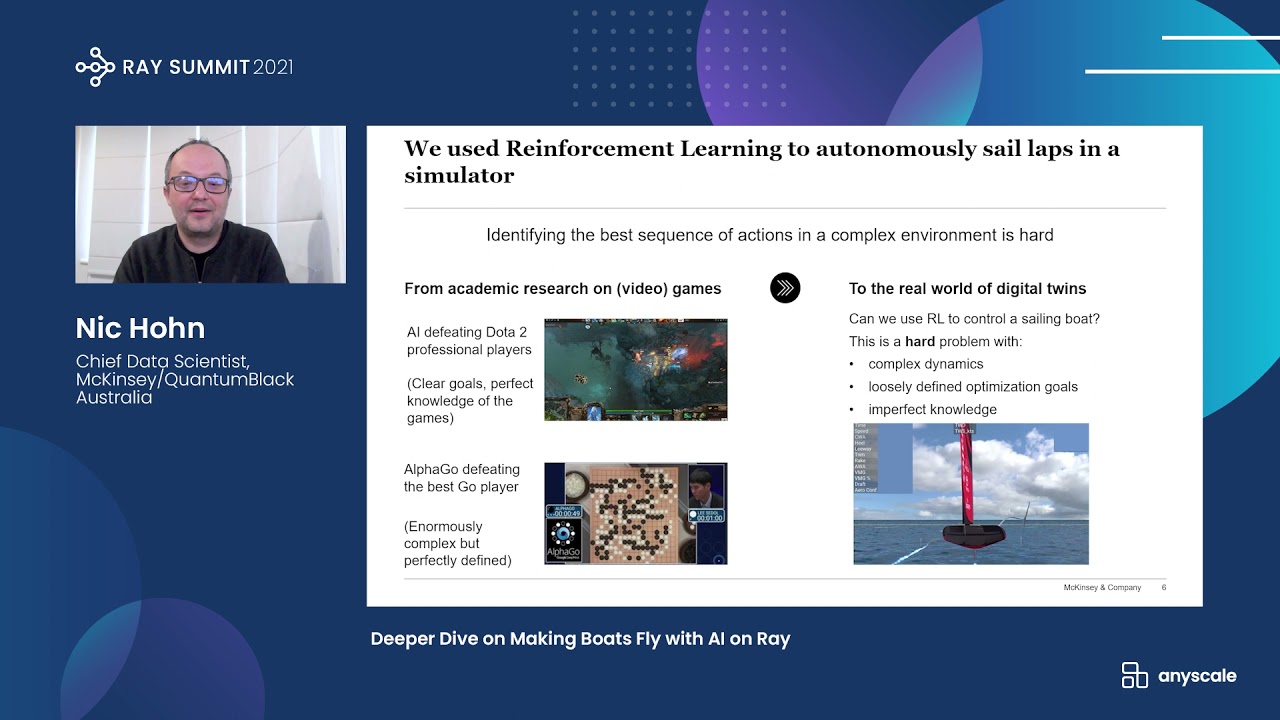Click "(Clear goals, perfect knowledge of the games)"
The height and width of the screenshot is (720, 1280).
click(x=470, y=401)
